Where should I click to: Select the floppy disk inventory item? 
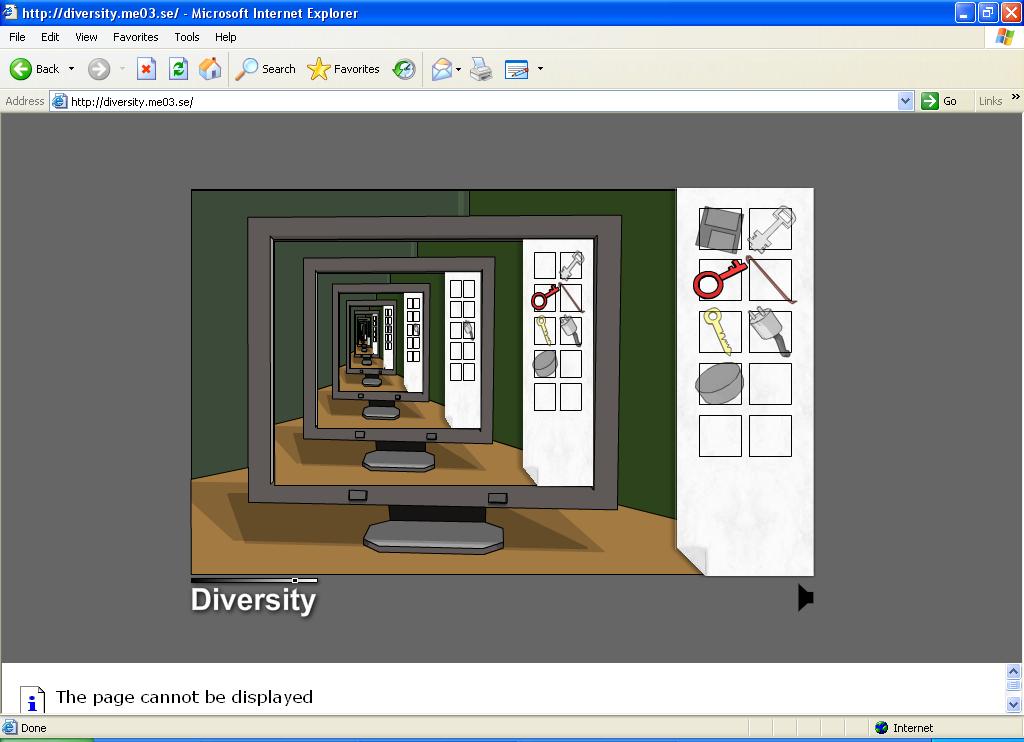(720, 229)
